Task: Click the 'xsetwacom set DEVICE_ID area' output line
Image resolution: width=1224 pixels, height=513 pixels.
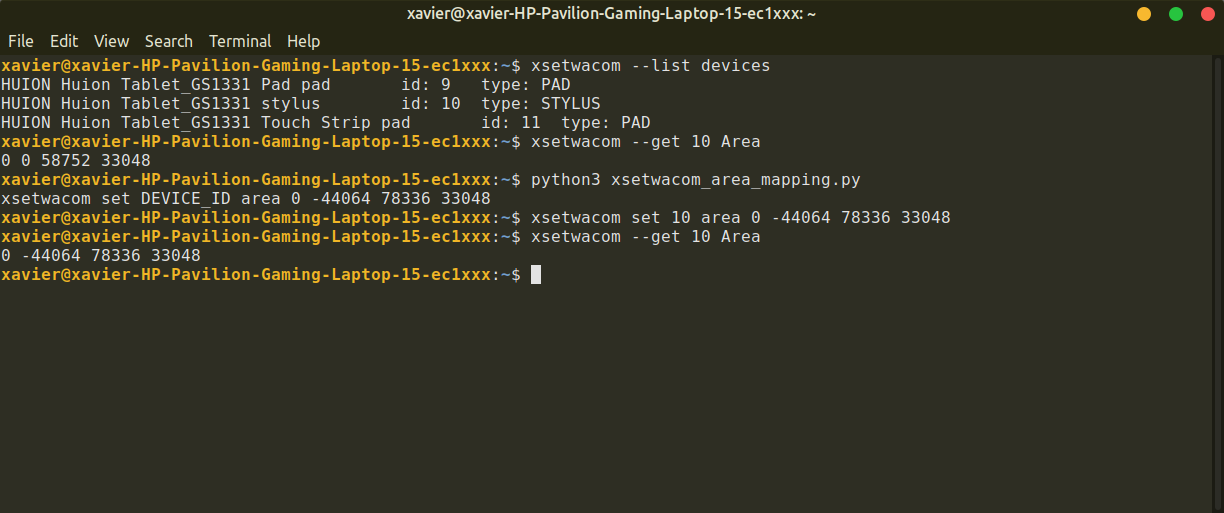Action: pyautogui.click(x=245, y=199)
